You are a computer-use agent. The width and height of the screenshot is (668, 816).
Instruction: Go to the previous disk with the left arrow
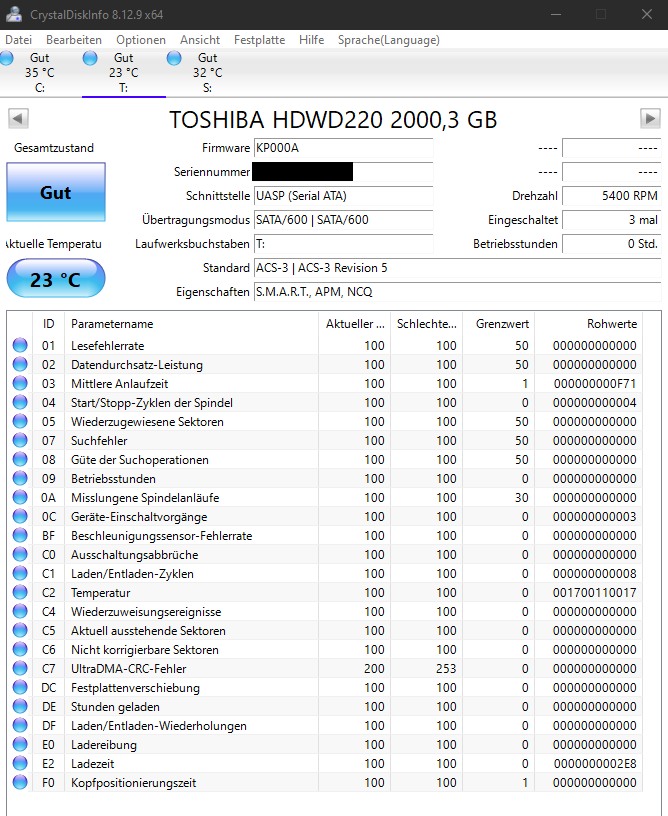pyautogui.click(x=18, y=119)
